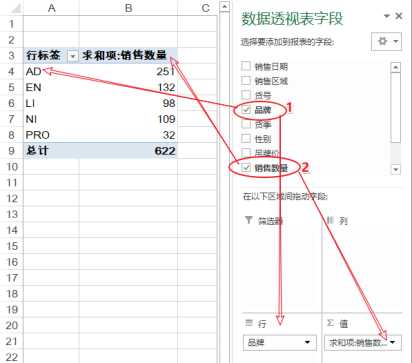Click the field list scrollbar thumb
The width and height of the screenshot is (412, 363).
395,107
